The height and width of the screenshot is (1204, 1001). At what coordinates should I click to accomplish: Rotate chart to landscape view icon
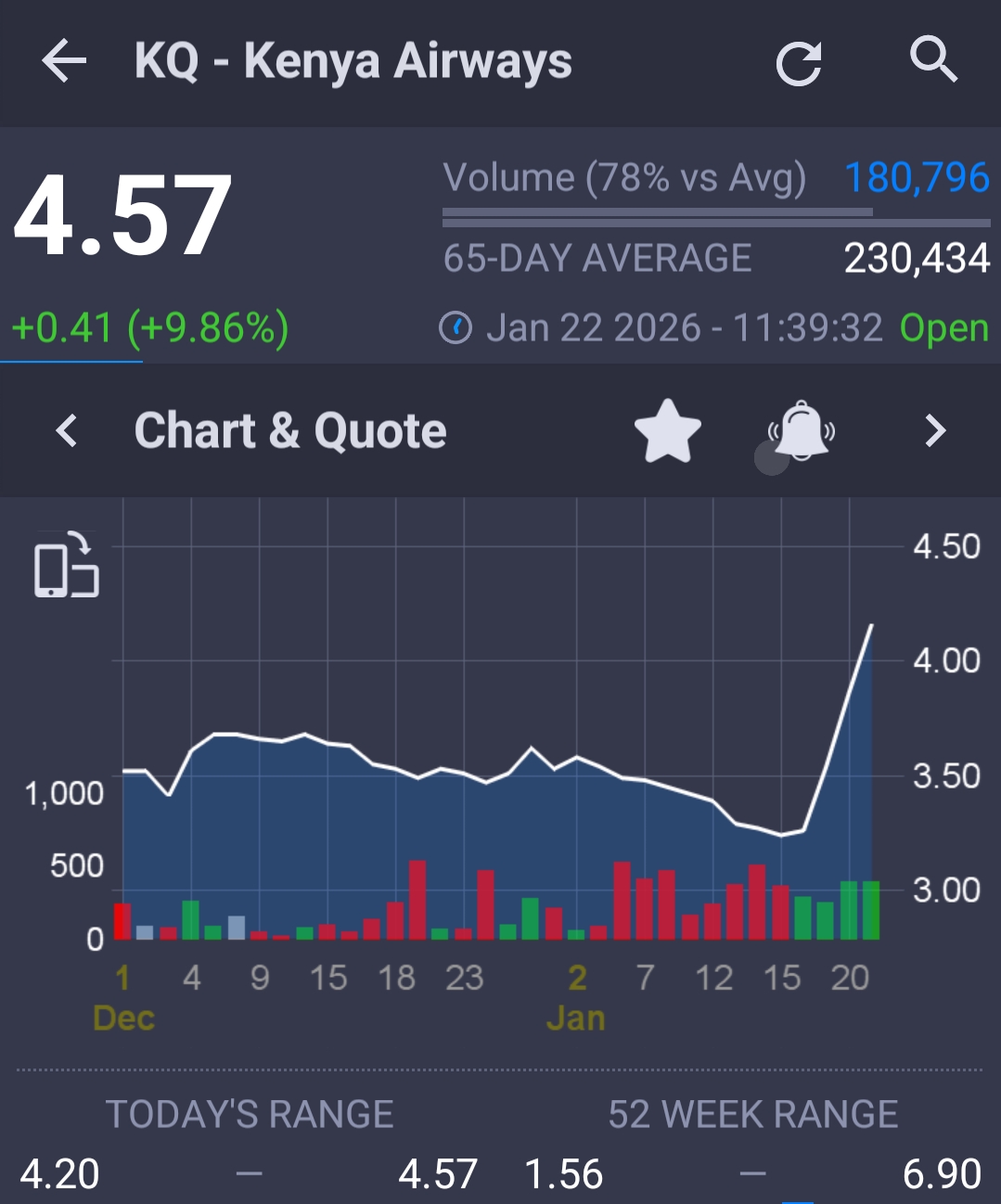[67, 566]
